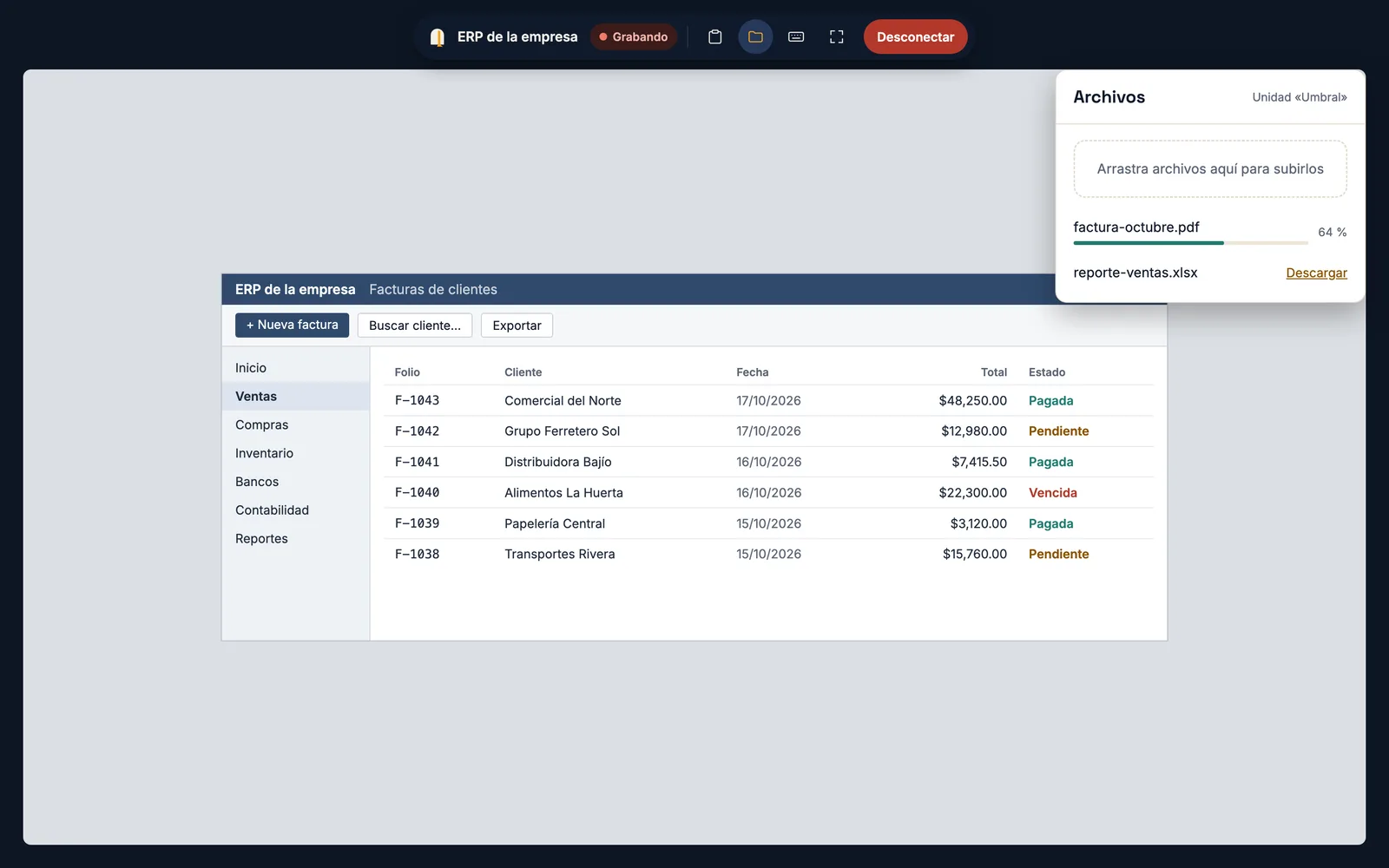Click the $15,760.00 total for Transportes Rivera
This screenshot has width=1389, height=868.
point(975,554)
